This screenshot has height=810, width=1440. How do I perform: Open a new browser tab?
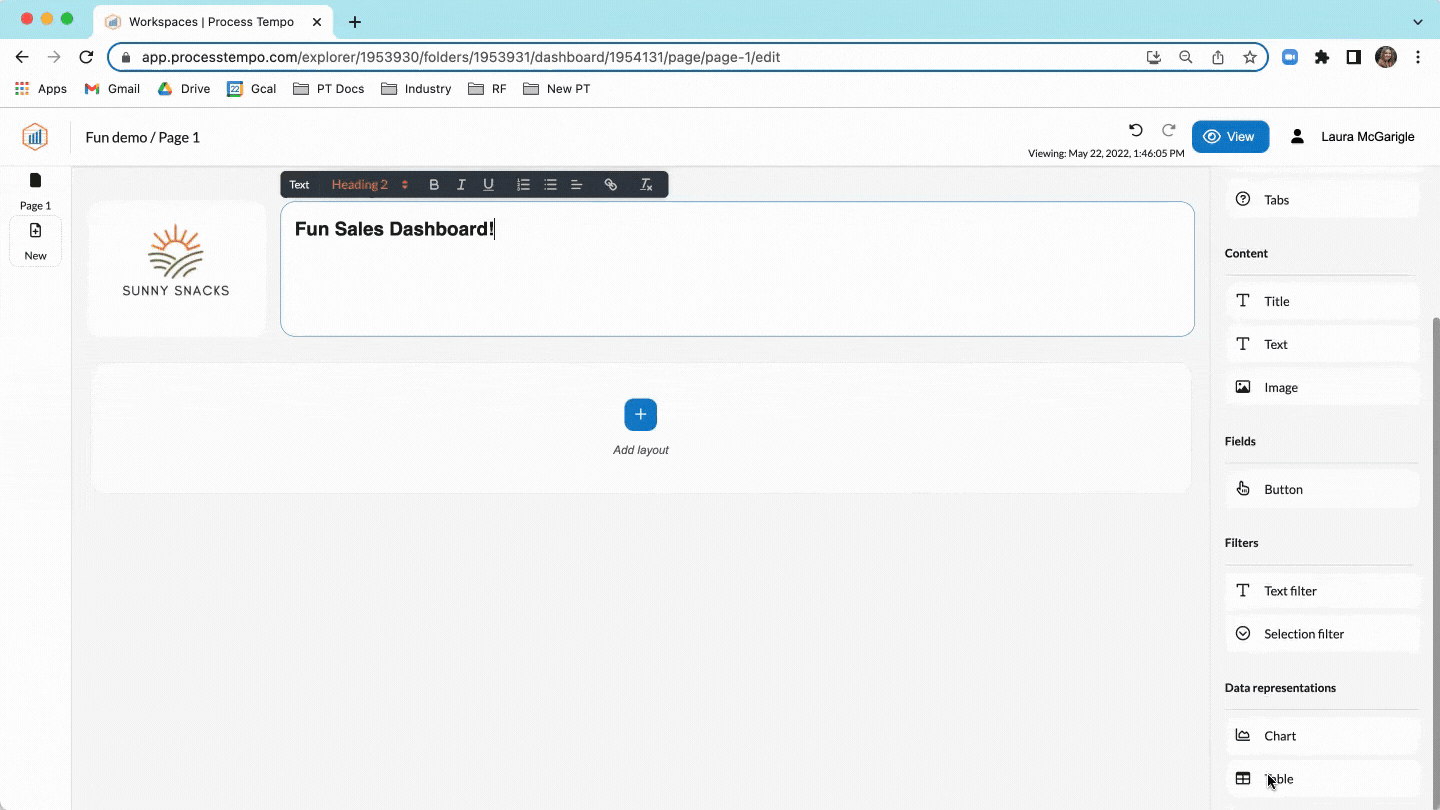click(x=354, y=22)
